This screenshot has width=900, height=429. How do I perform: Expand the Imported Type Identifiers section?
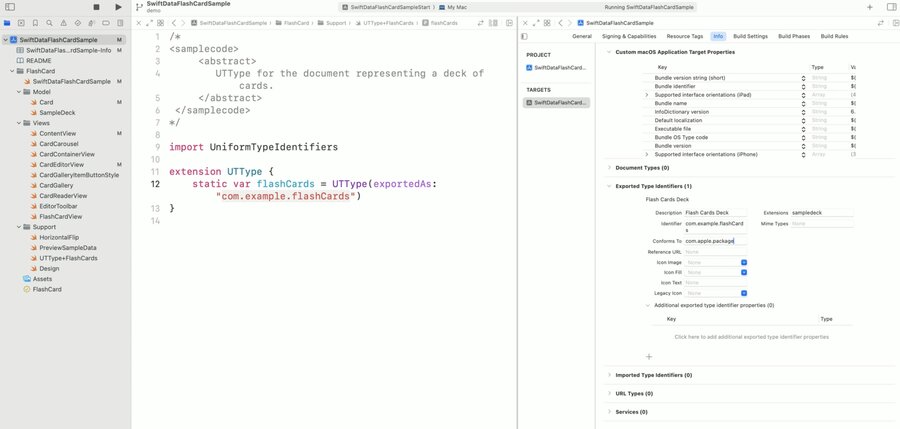(609, 375)
